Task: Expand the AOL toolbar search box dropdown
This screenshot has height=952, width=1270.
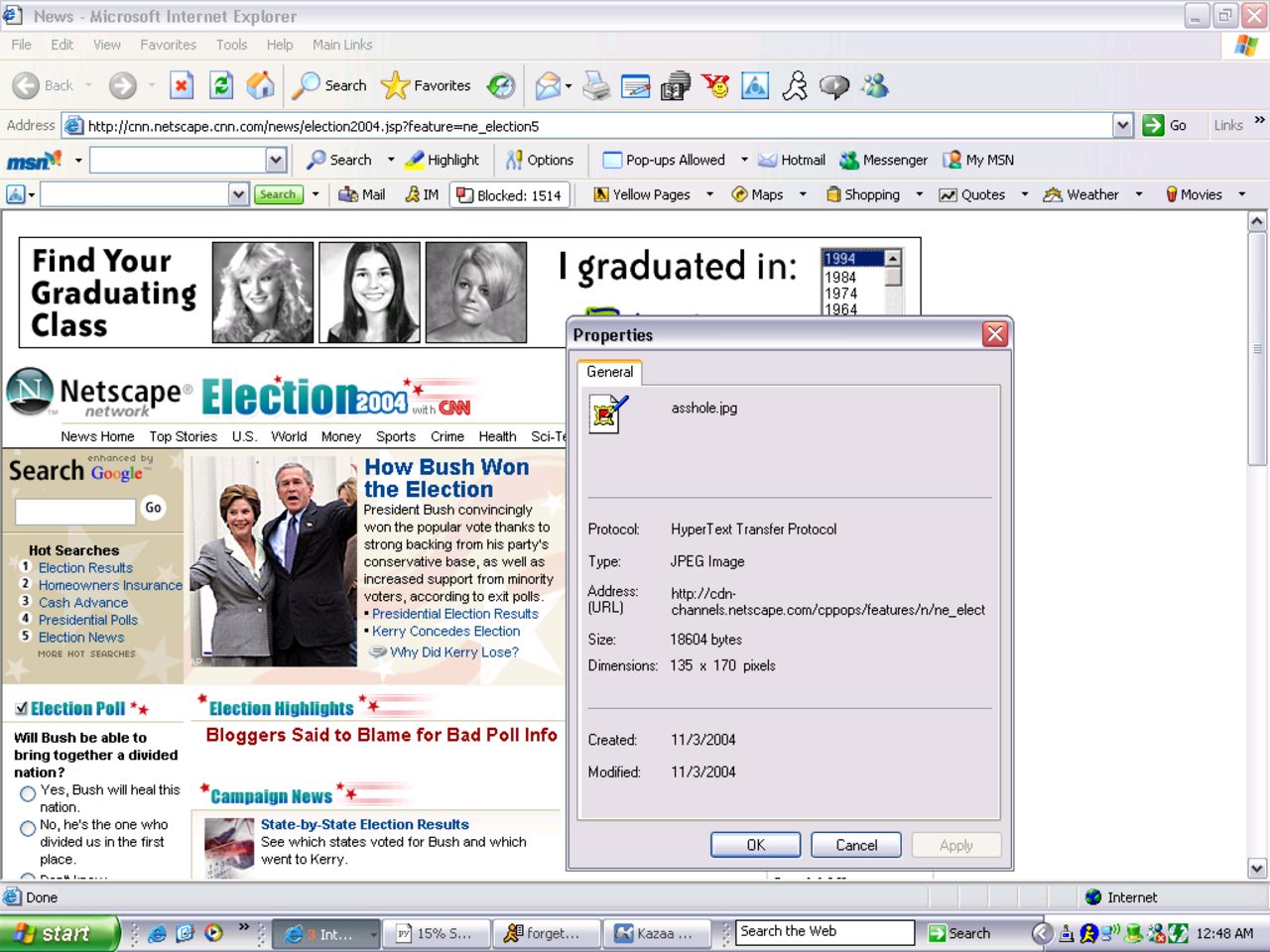Action: tap(238, 195)
